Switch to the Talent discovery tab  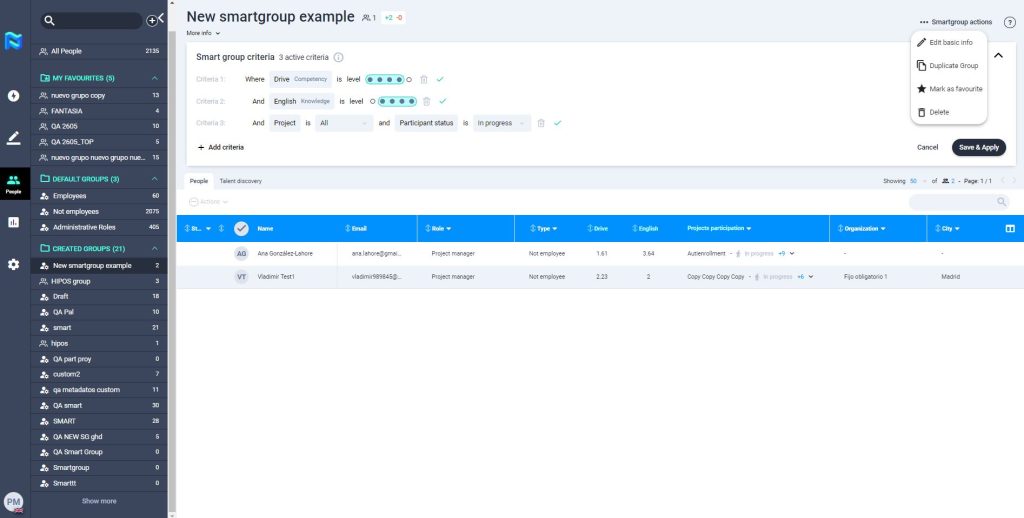[241, 181]
